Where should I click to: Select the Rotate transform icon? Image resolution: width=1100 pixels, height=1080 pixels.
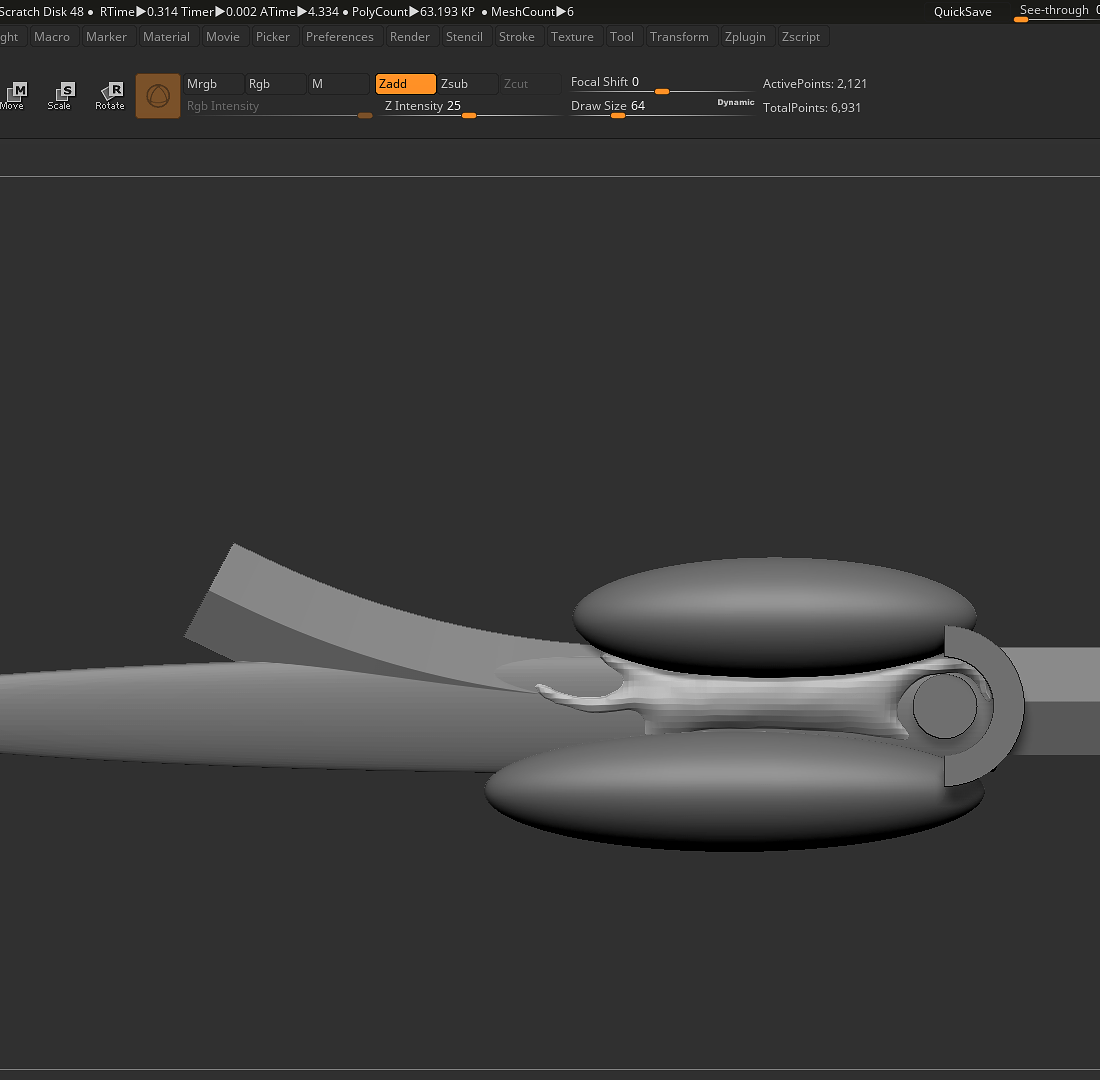pos(110,95)
